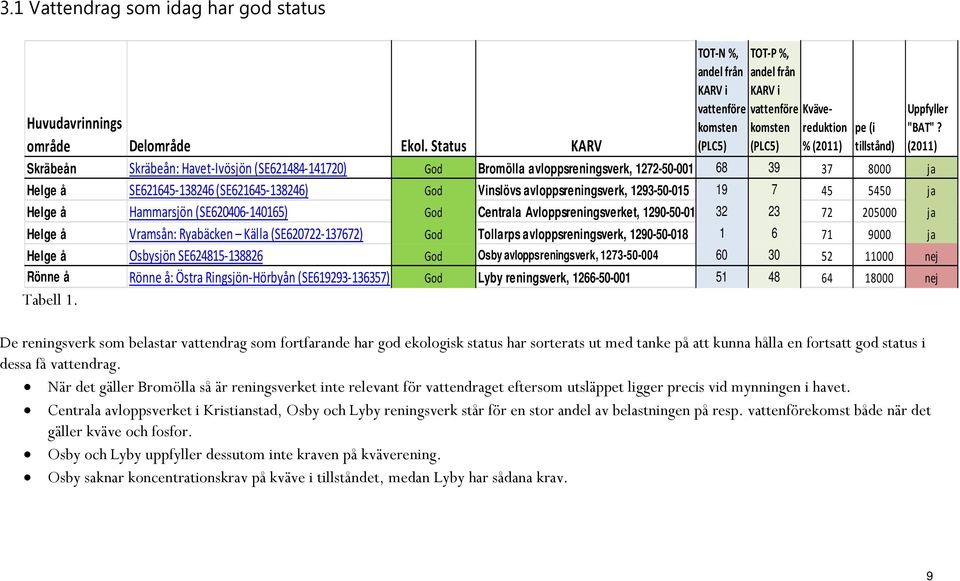The image size is (960, 581).
Task: Select kvävereduktion value 37 for Bromölla
Action: 827,169
